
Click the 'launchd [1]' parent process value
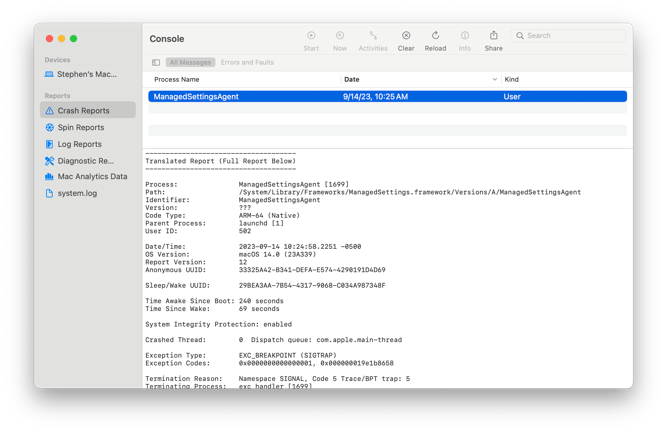tap(261, 223)
